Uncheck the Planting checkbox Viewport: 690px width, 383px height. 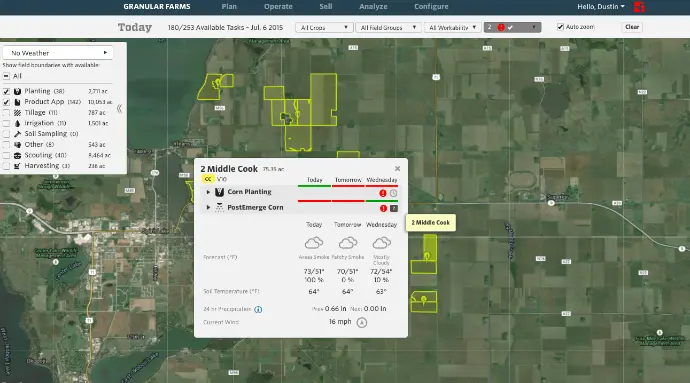(x=6, y=92)
